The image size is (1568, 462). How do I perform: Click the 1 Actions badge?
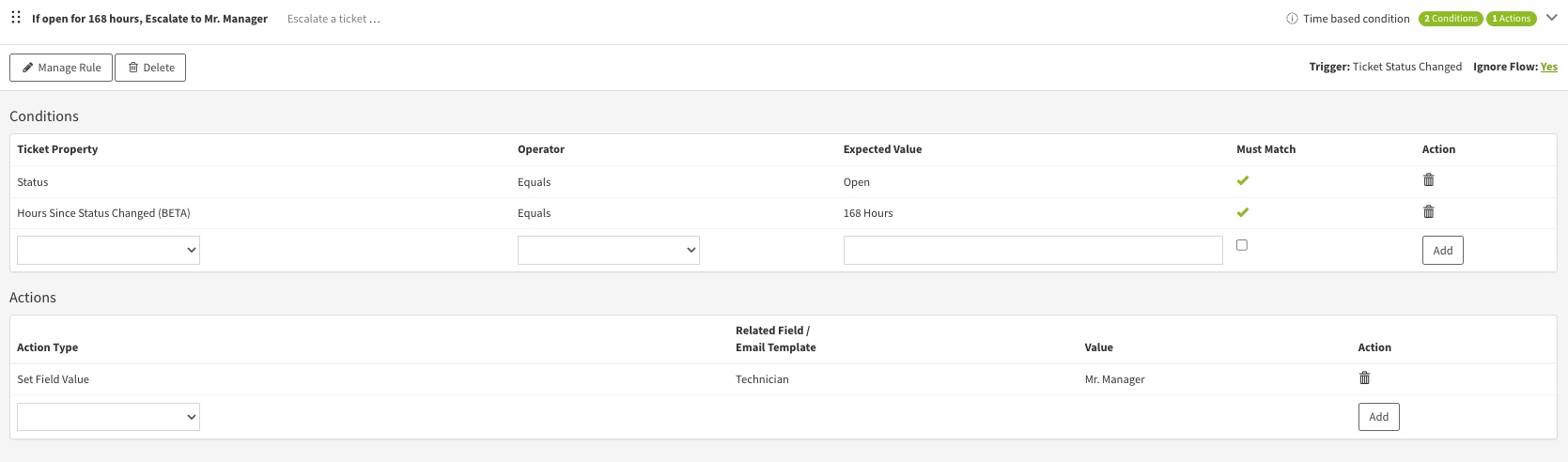pyautogui.click(x=1511, y=19)
